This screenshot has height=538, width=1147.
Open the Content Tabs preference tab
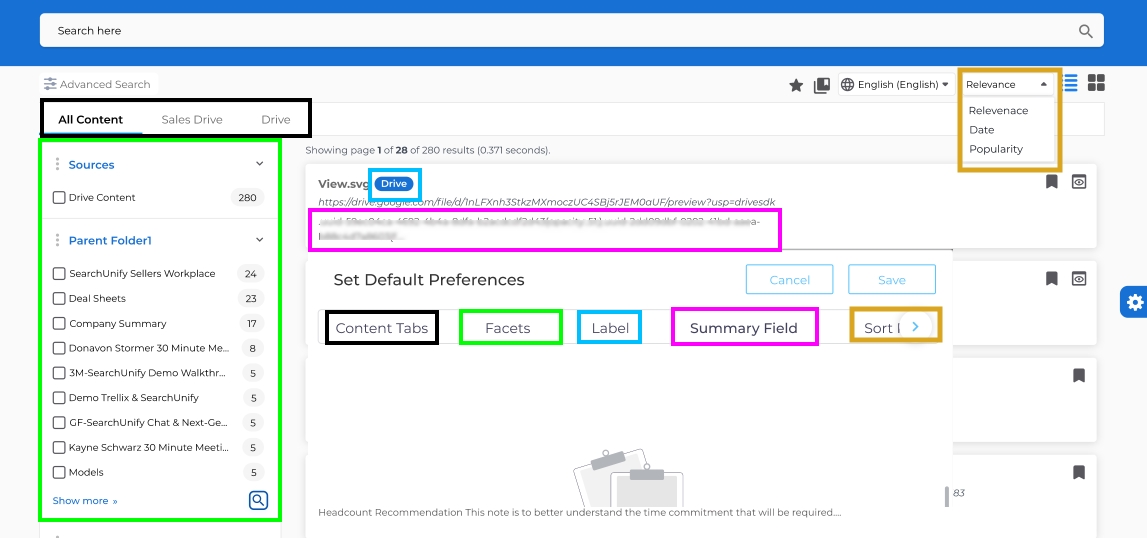[382, 328]
